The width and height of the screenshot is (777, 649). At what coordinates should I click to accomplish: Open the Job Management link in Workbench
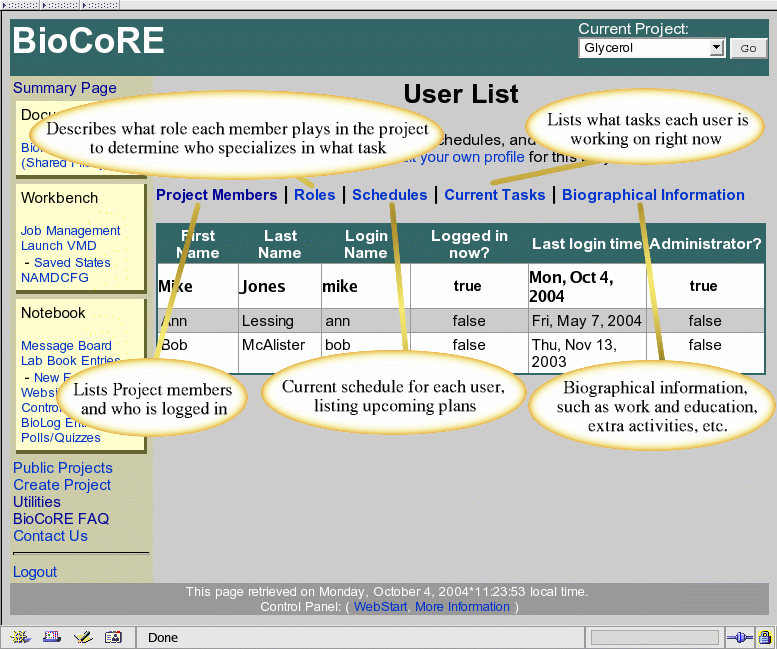pyautogui.click(x=70, y=230)
